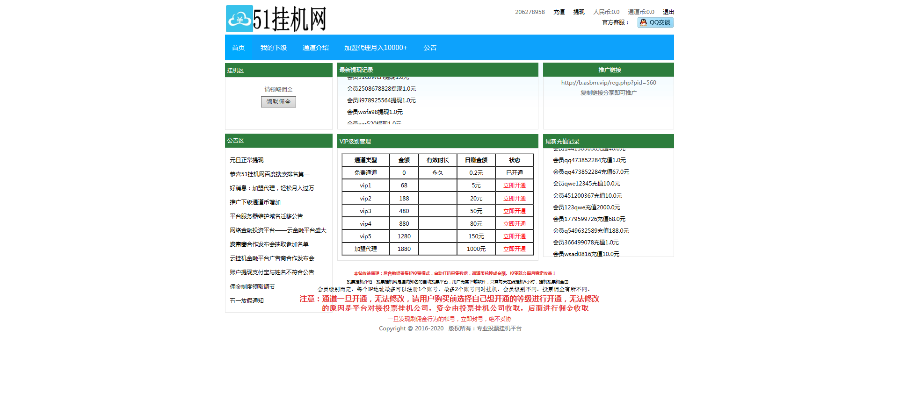
Task: Click the 1000元 monthly return cell
Action: (476, 249)
